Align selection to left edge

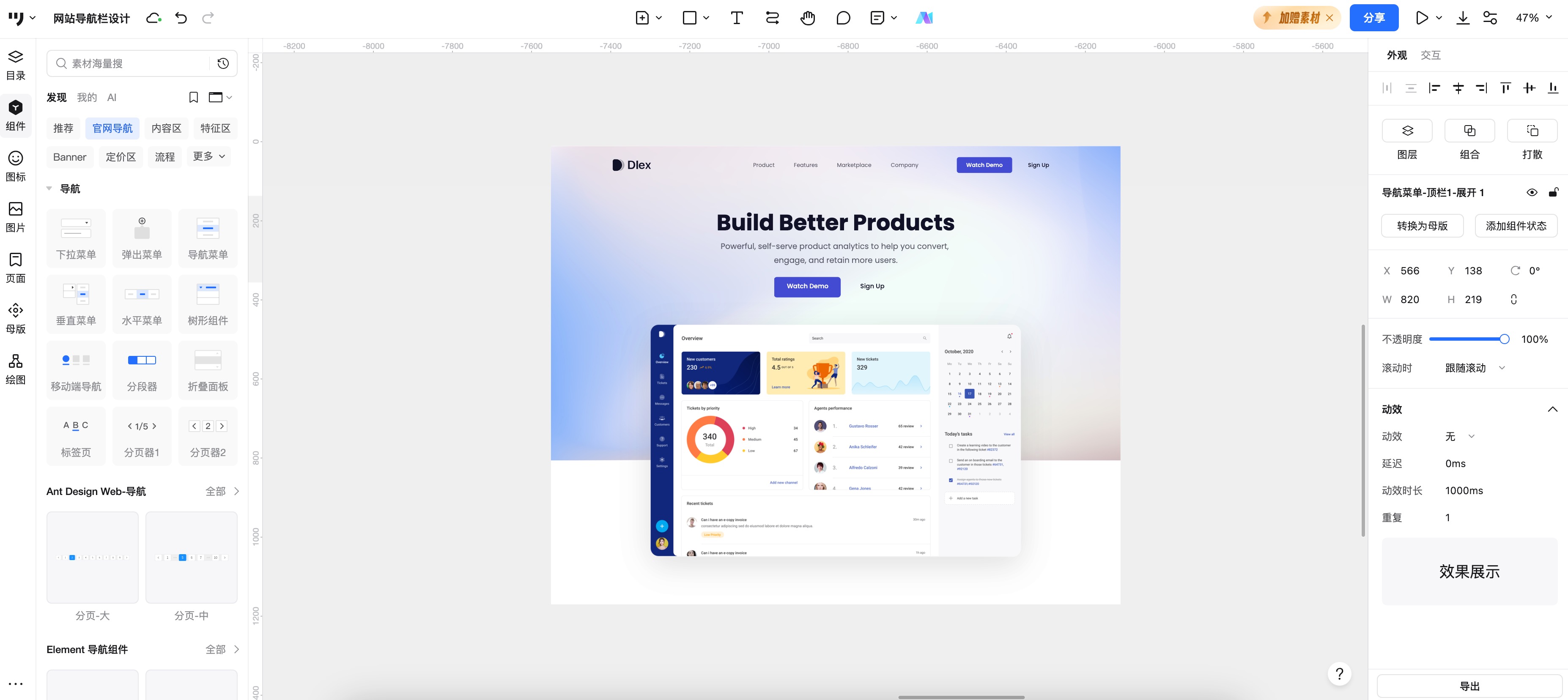(x=1435, y=88)
